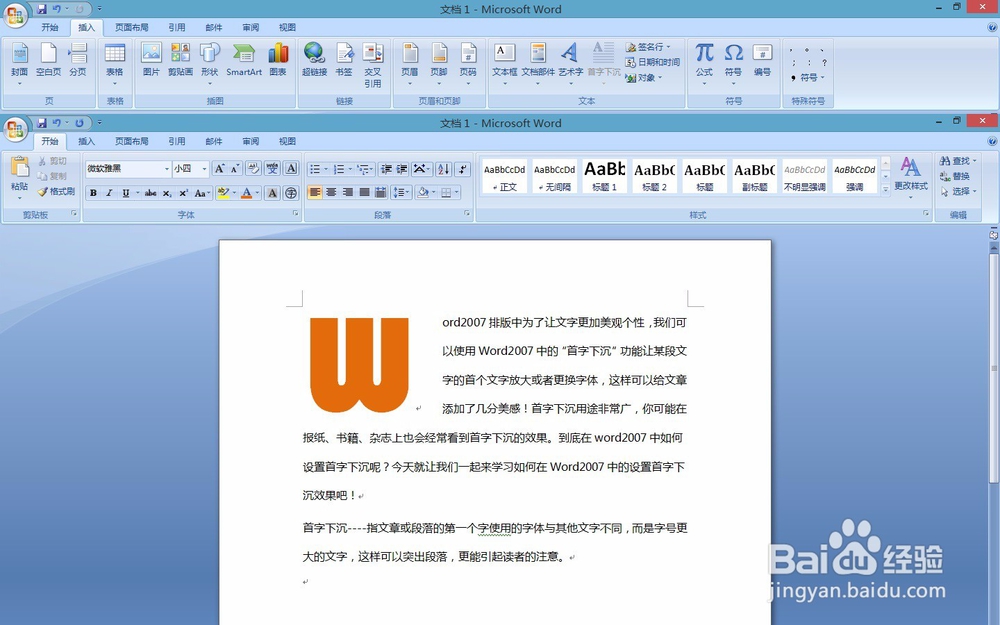Toggle italic formatting
Viewport: 1000px width, 625px height.
tap(109, 193)
